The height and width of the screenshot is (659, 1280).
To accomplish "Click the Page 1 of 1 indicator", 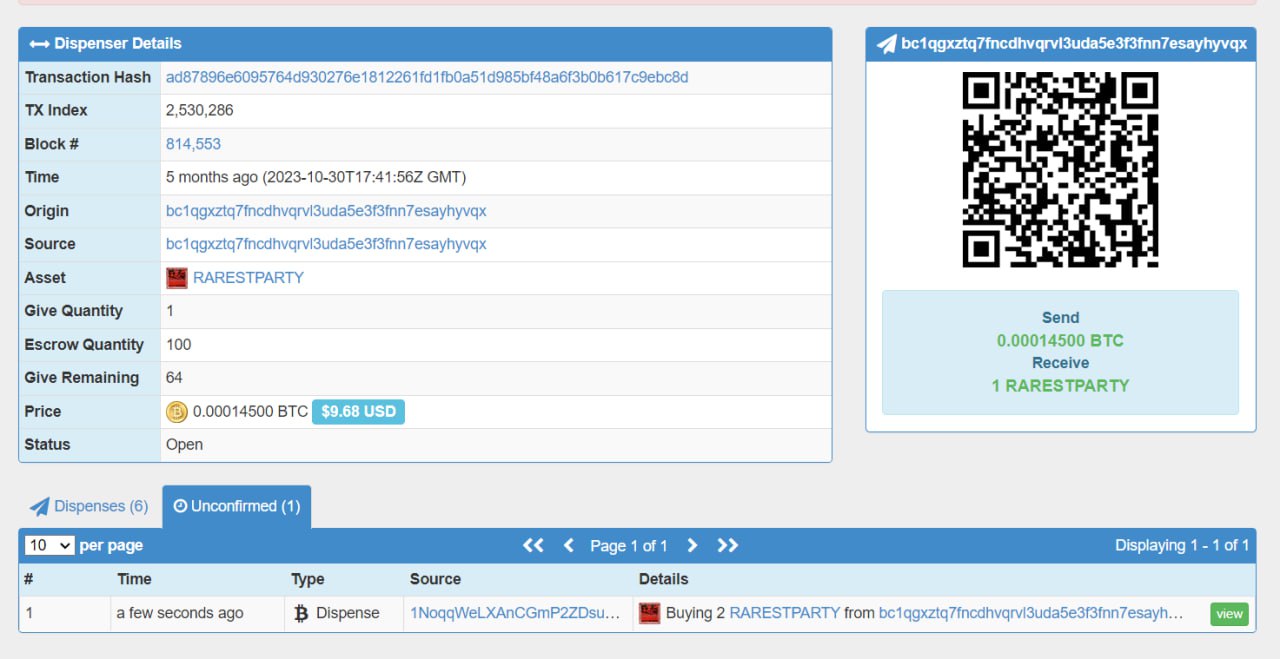I will (629, 546).
